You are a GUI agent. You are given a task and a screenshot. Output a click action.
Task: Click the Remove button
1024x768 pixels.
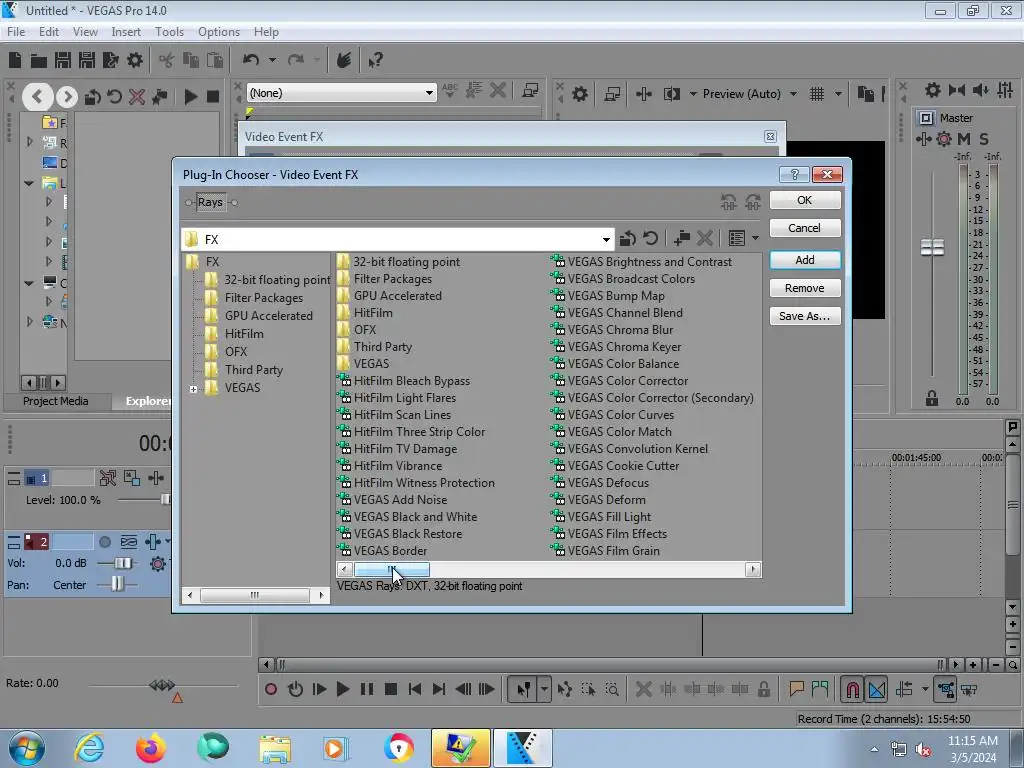click(805, 288)
